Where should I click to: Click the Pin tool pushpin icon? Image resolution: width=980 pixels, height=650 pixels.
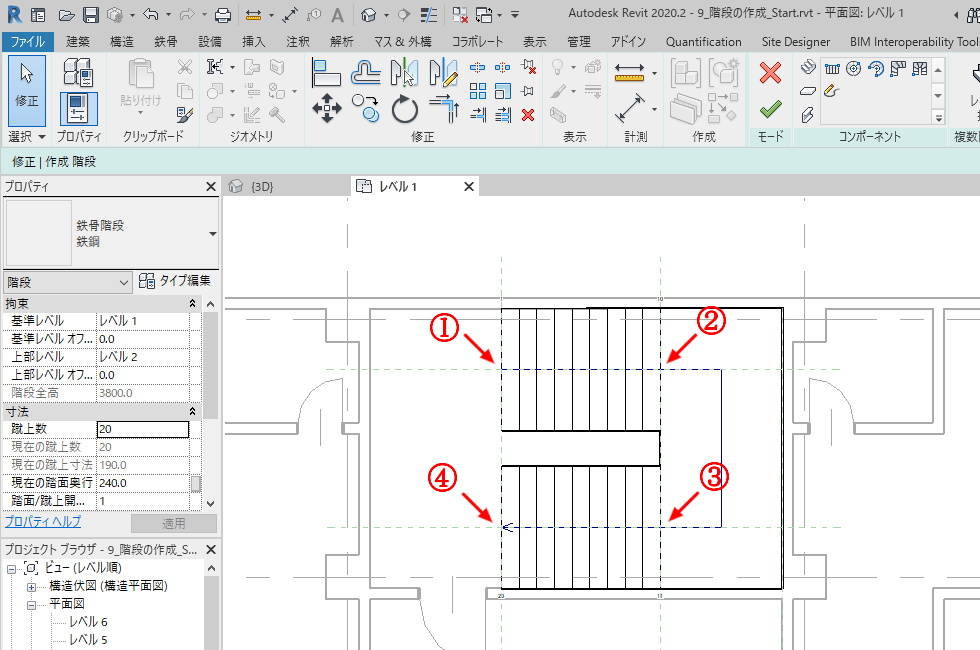point(528,91)
